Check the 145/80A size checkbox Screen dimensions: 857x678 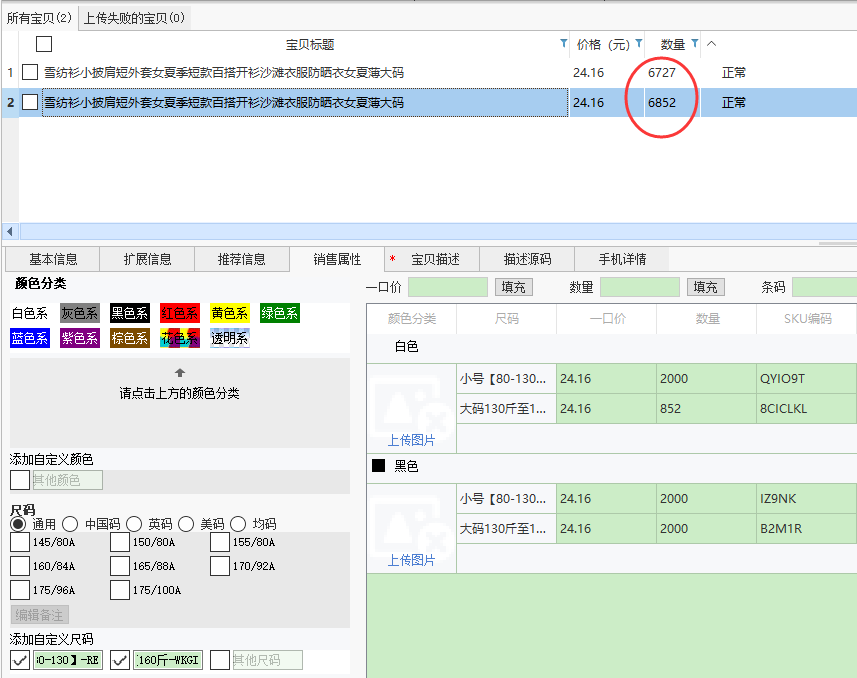[20, 542]
